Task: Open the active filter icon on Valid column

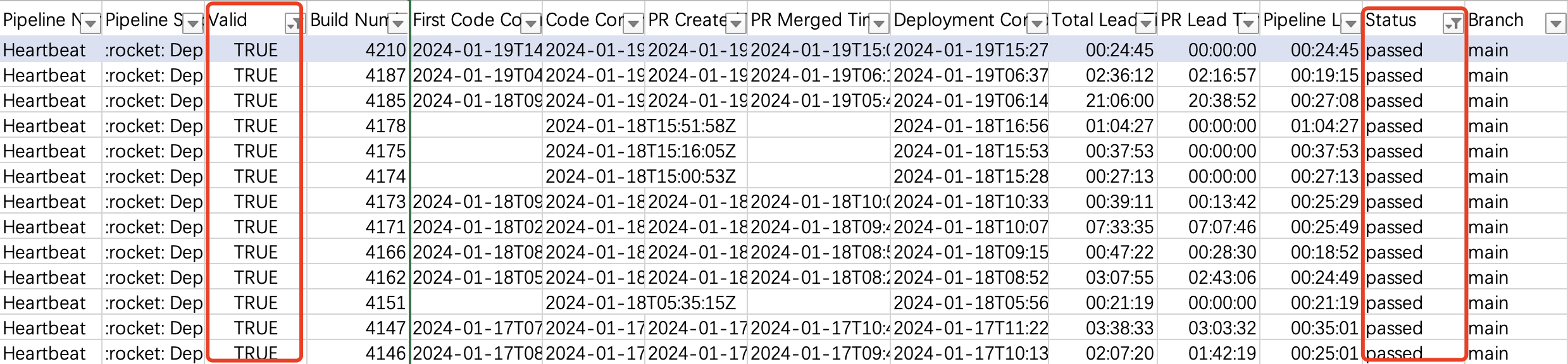Action: tap(292, 24)
